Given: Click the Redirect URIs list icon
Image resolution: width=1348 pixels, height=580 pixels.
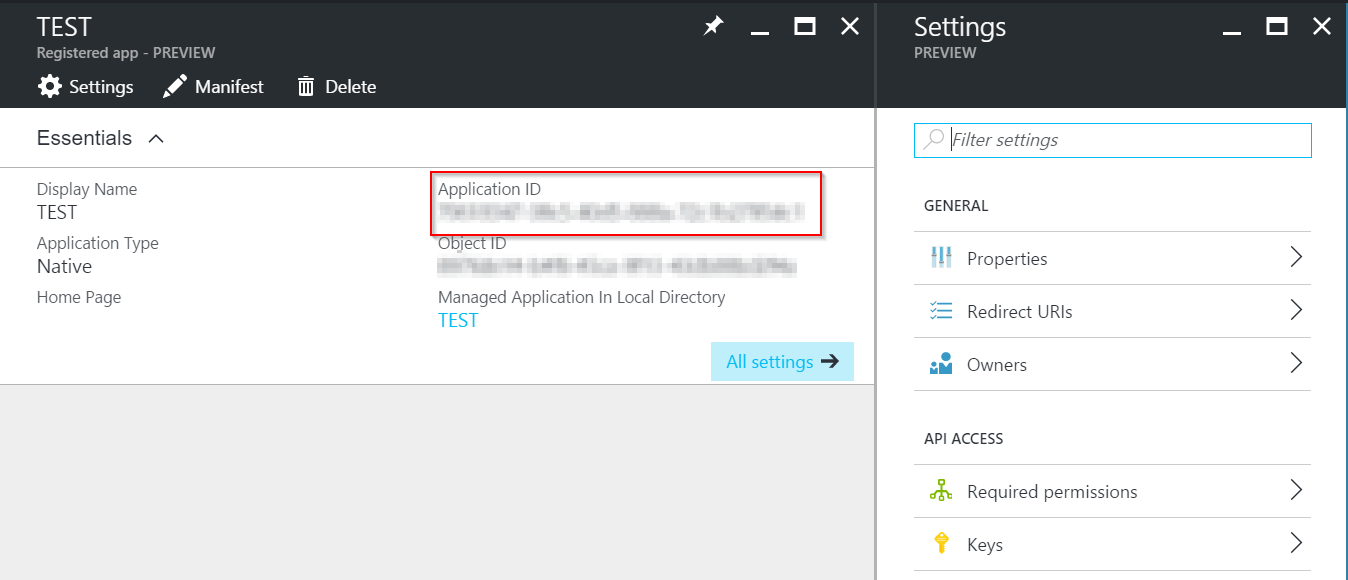Looking at the screenshot, I should 940,310.
